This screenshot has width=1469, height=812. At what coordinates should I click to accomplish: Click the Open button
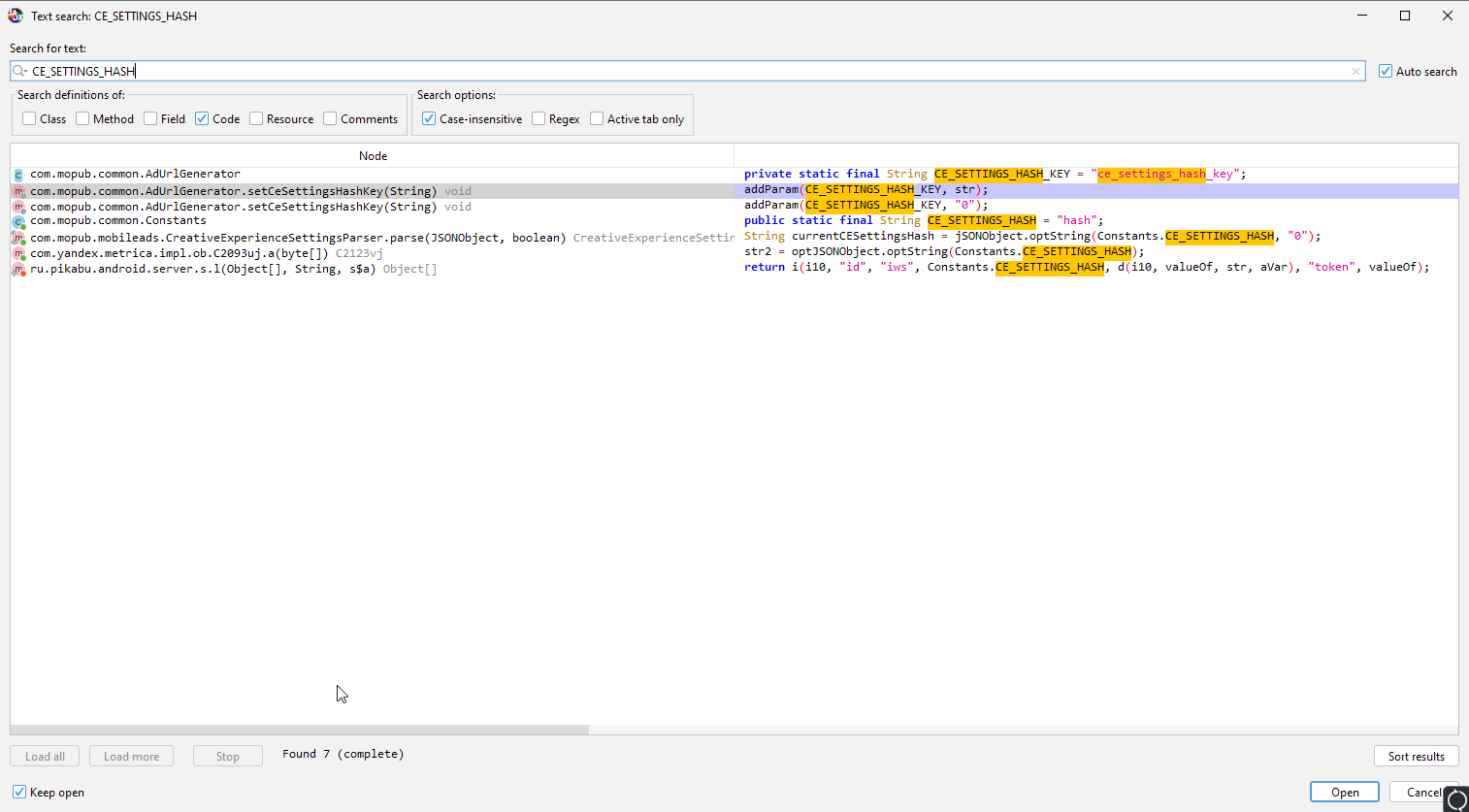click(x=1344, y=792)
